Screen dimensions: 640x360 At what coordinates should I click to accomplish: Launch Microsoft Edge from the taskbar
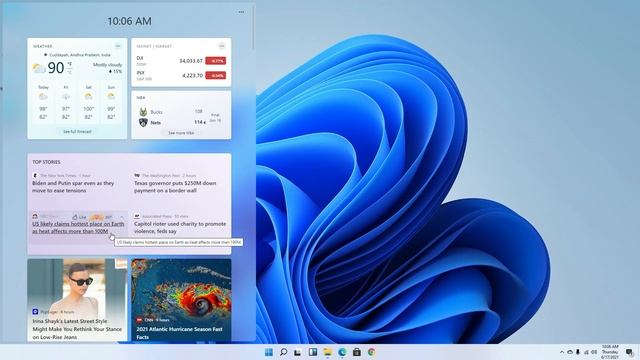(x=342, y=352)
